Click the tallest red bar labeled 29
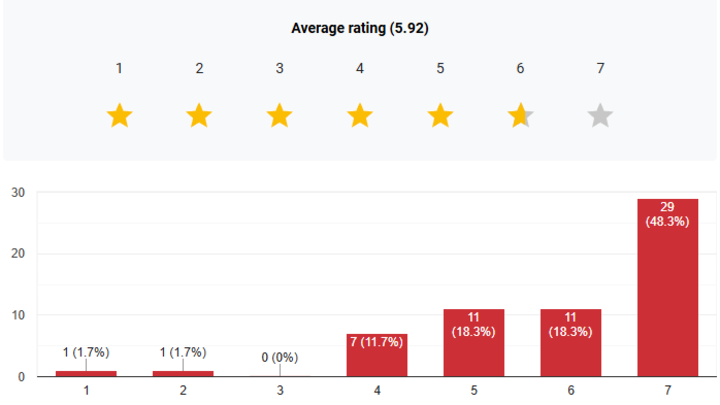Viewport: 720px width, 405px height. 667,290
